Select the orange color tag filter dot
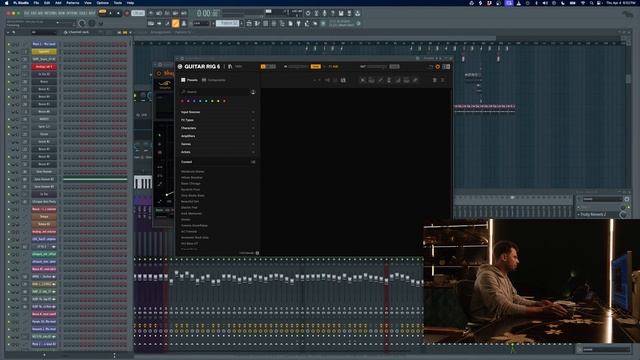 click(224, 101)
